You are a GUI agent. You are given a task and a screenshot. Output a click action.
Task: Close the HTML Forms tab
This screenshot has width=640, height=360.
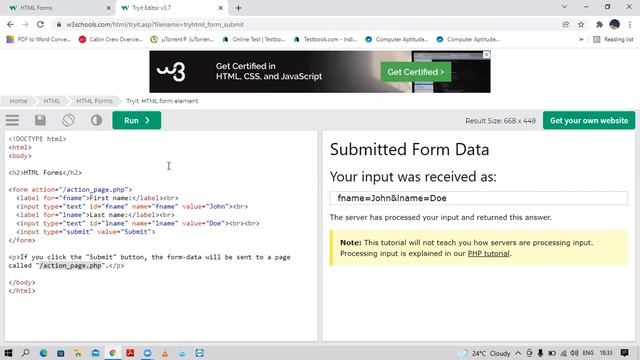109,8
